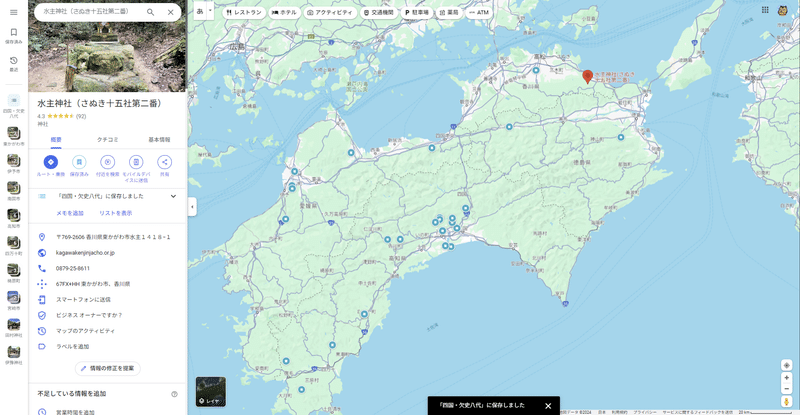Click the shrine address row 〒769-2606

107,237
